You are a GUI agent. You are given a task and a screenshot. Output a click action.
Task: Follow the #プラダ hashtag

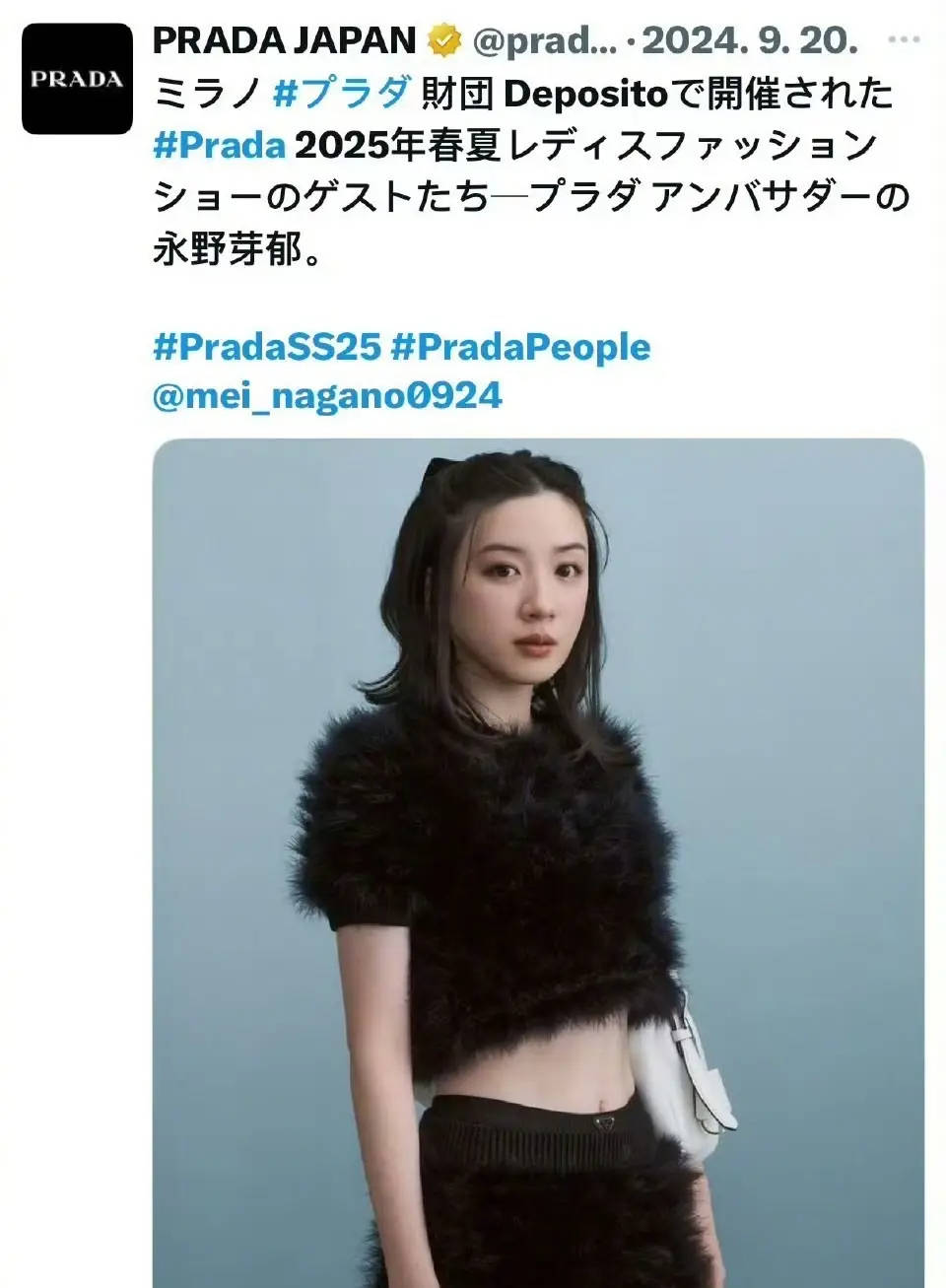342,93
